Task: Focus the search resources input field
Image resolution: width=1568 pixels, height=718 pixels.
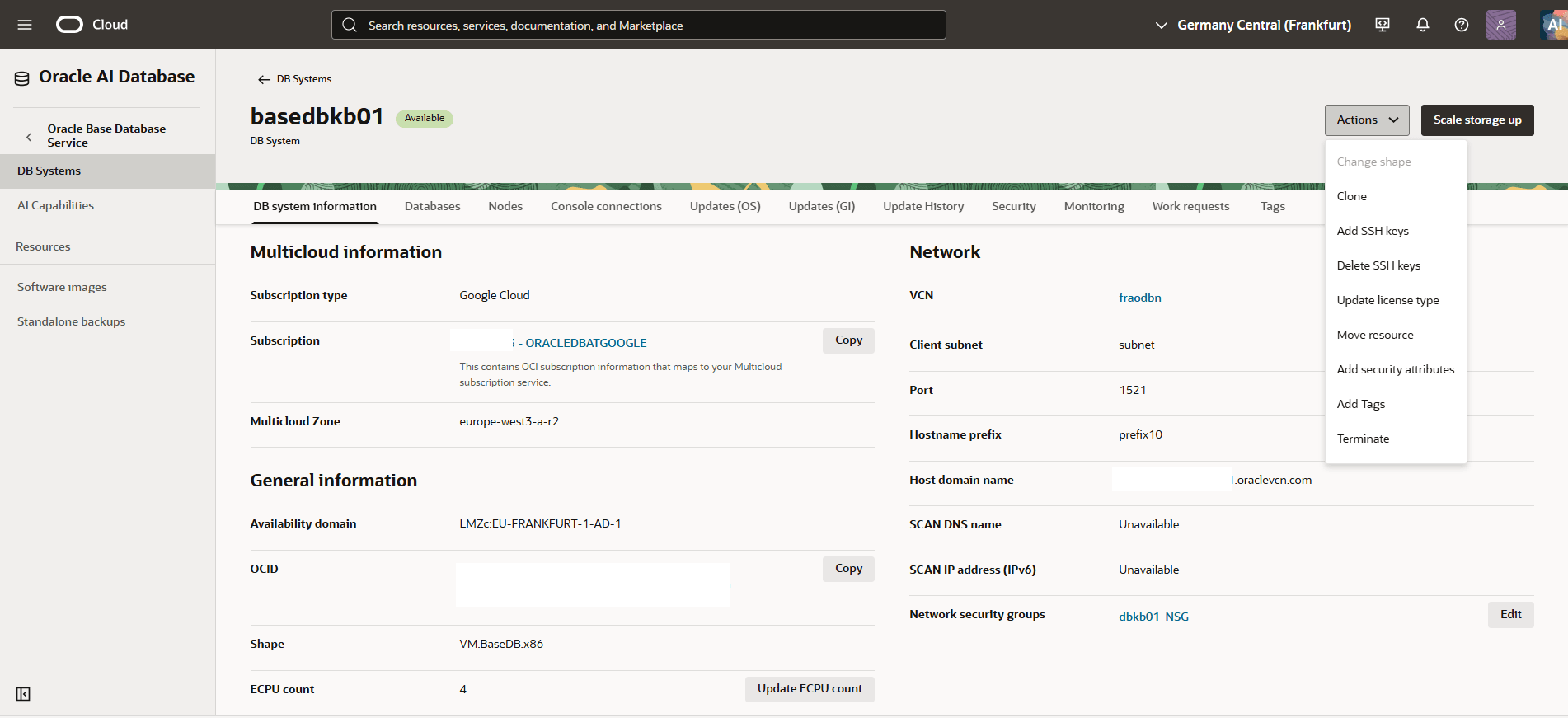Action: (x=639, y=25)
